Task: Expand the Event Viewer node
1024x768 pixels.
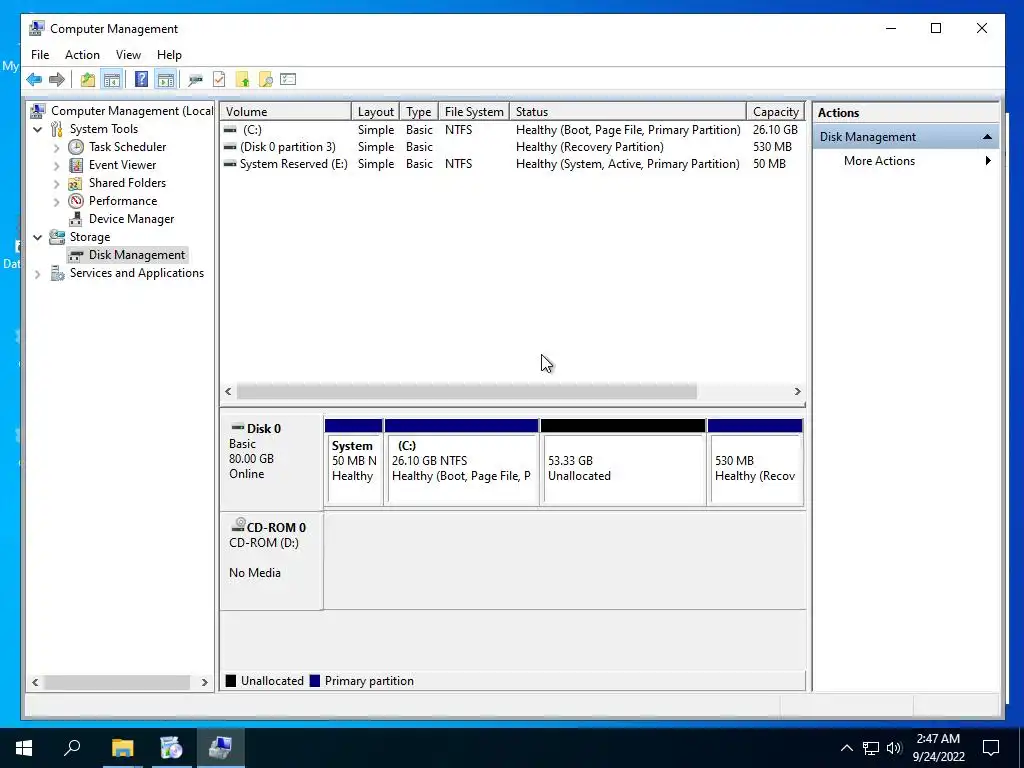Action: (x=56, y=165)
